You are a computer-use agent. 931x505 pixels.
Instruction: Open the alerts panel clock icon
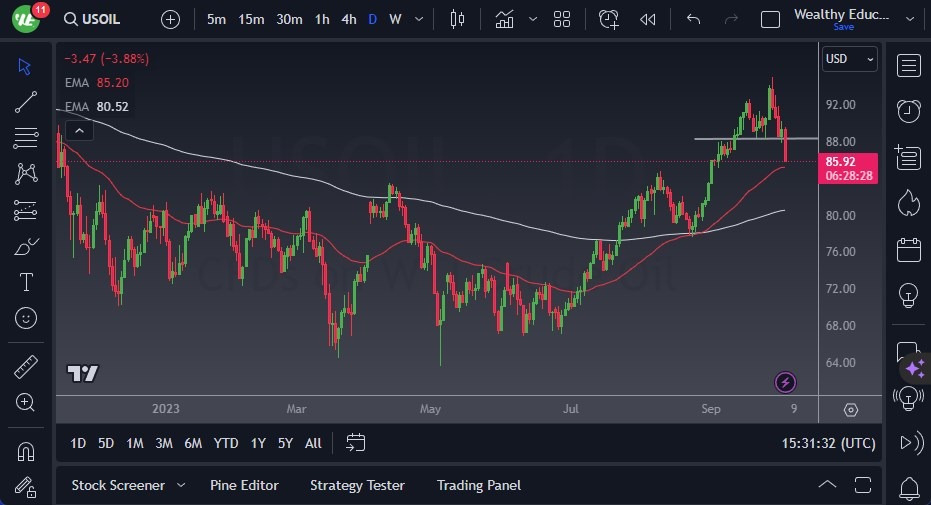click(x=908, y=111)
